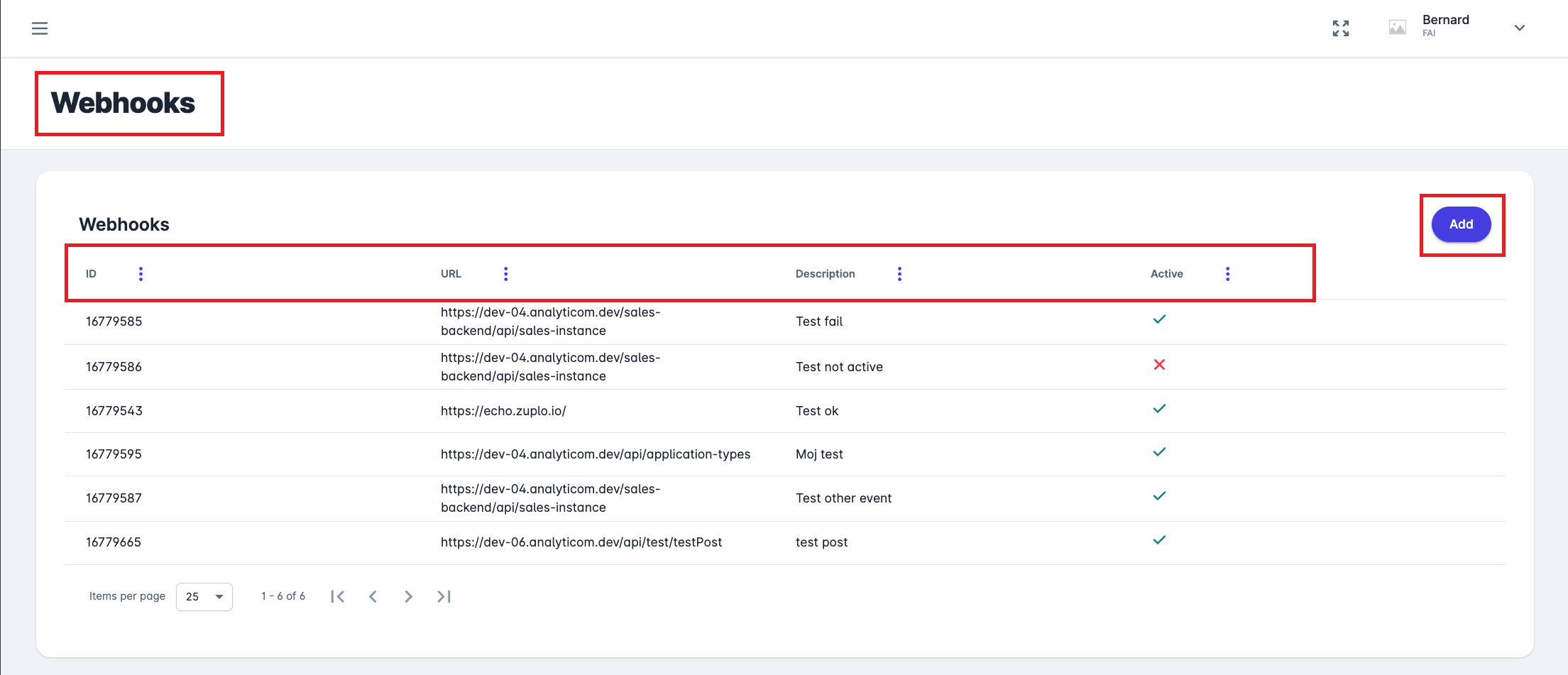Open the hamburger navigation menu

[40, 28]
